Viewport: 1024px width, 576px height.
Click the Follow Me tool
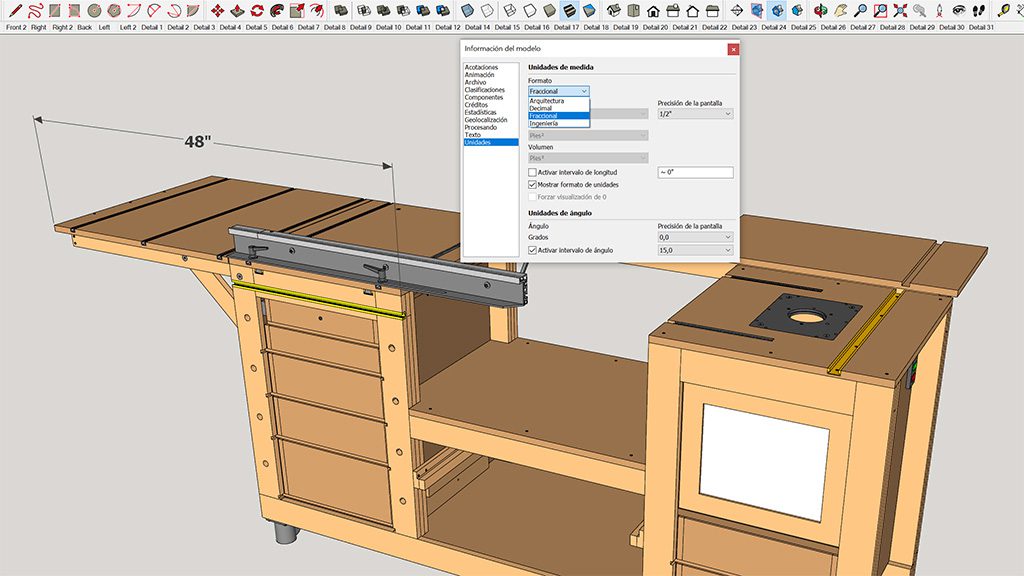click(x=277, y=10)
